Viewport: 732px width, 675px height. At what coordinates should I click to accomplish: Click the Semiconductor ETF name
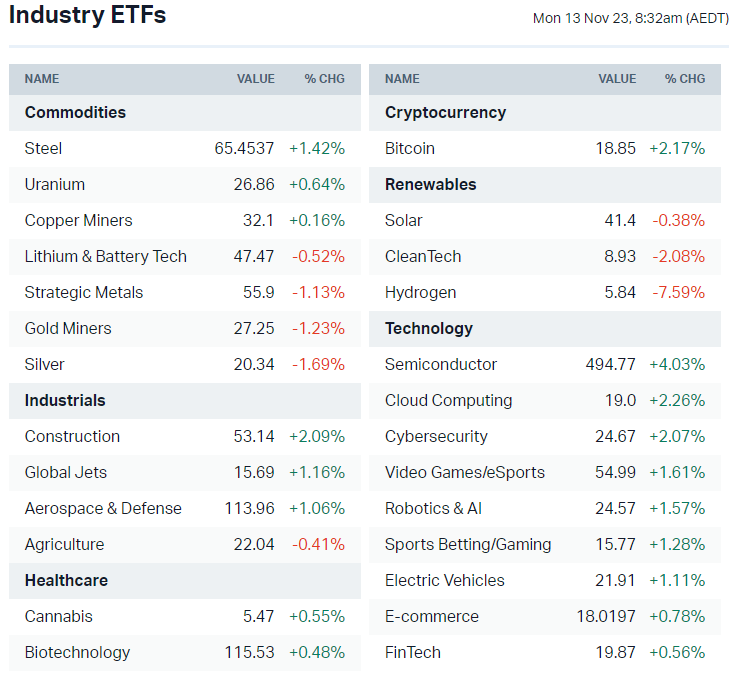coord(441,364)
